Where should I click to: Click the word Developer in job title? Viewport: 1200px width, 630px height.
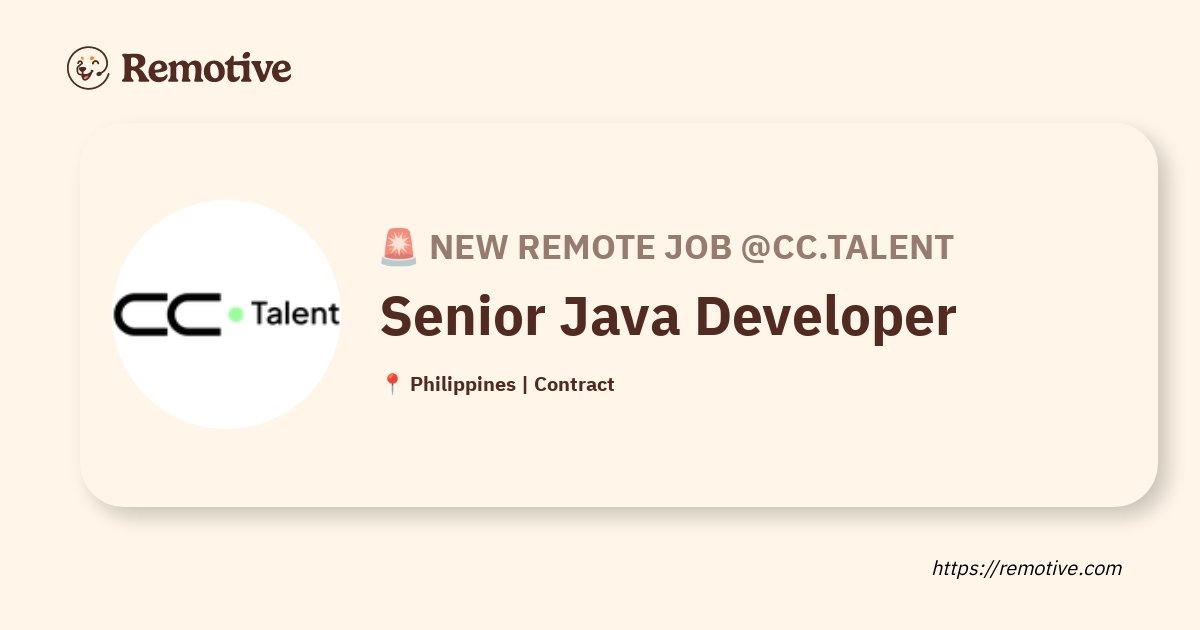(826, 319)
